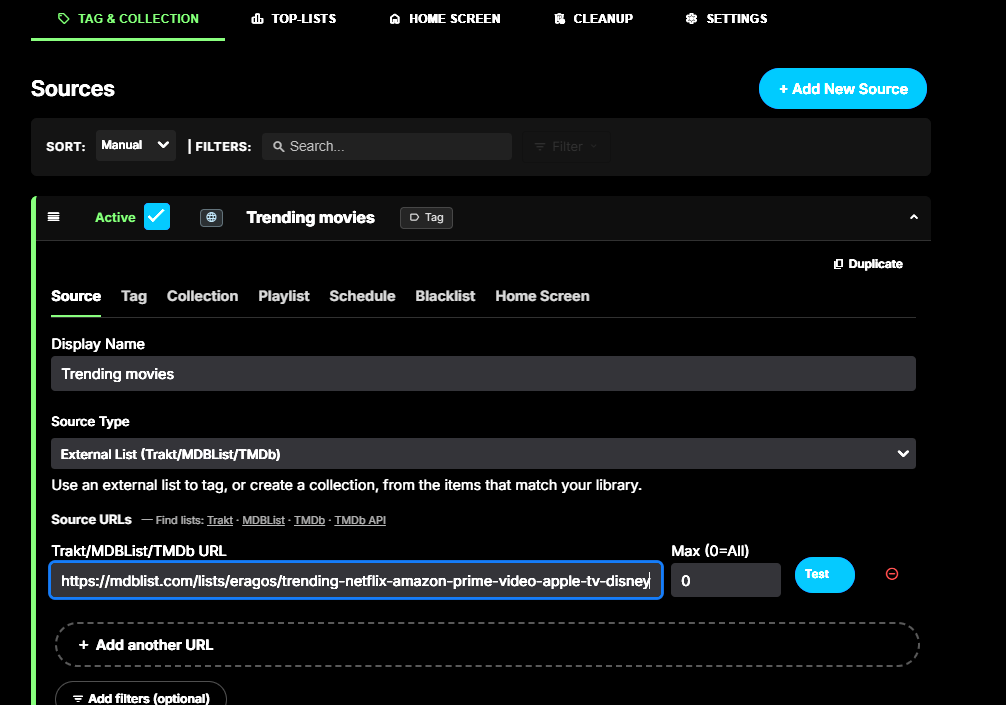View the Blacklist sub-tab
The width and height of the screenshot is (1006, 705).
click(445, 296)
